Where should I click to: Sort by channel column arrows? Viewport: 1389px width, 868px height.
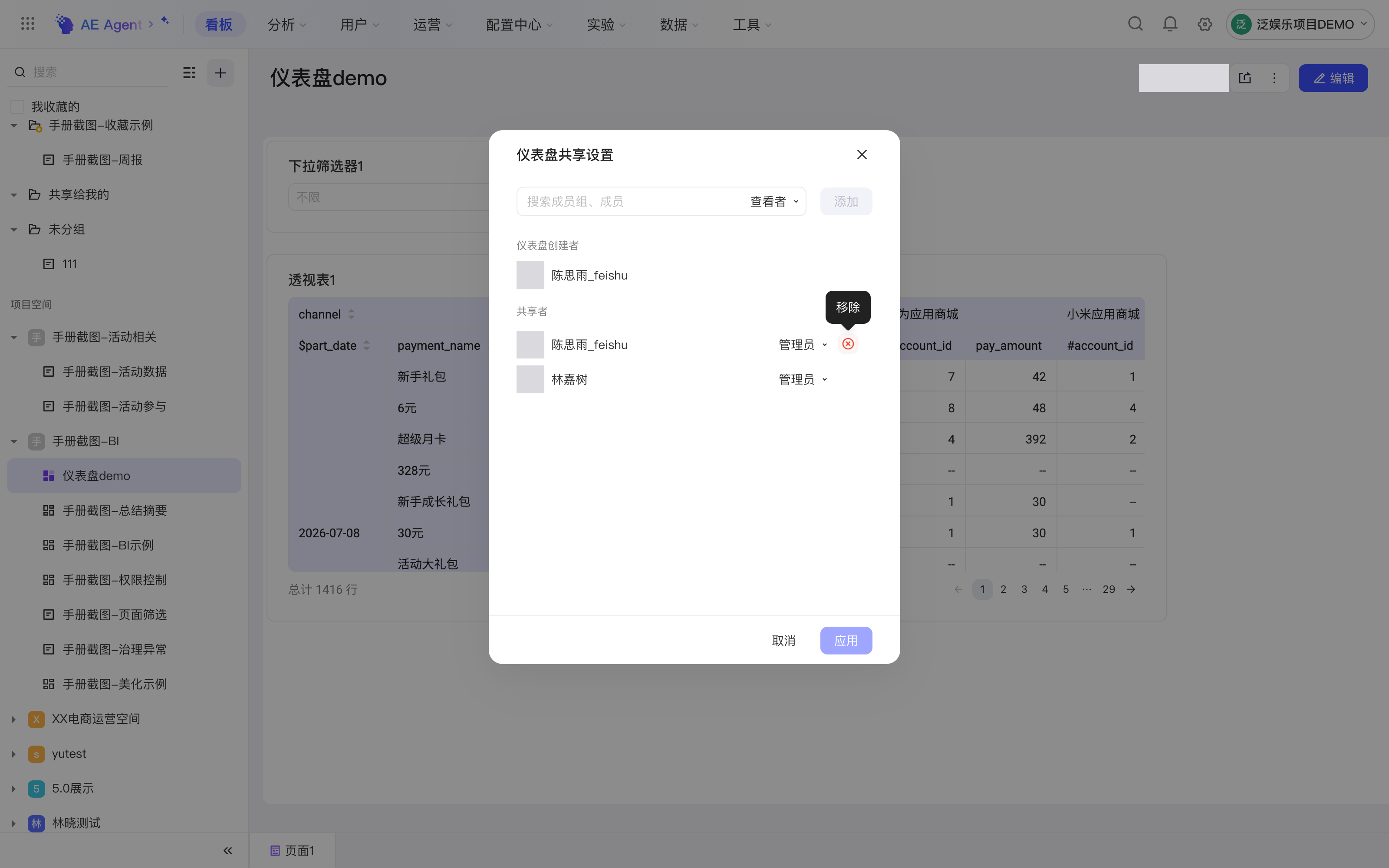[x=351, y=314]
